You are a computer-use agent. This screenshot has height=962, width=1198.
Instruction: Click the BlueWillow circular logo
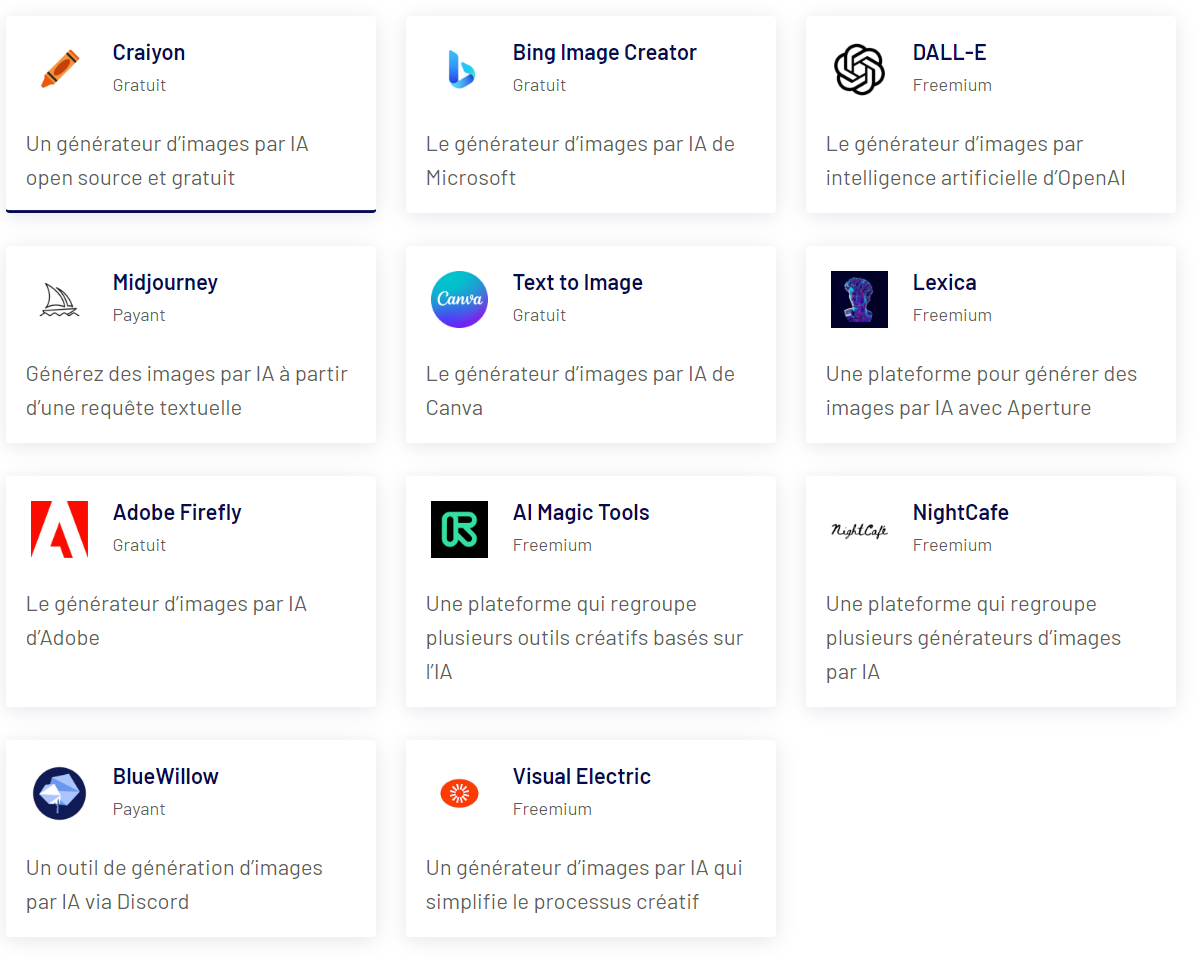point(60,793)
